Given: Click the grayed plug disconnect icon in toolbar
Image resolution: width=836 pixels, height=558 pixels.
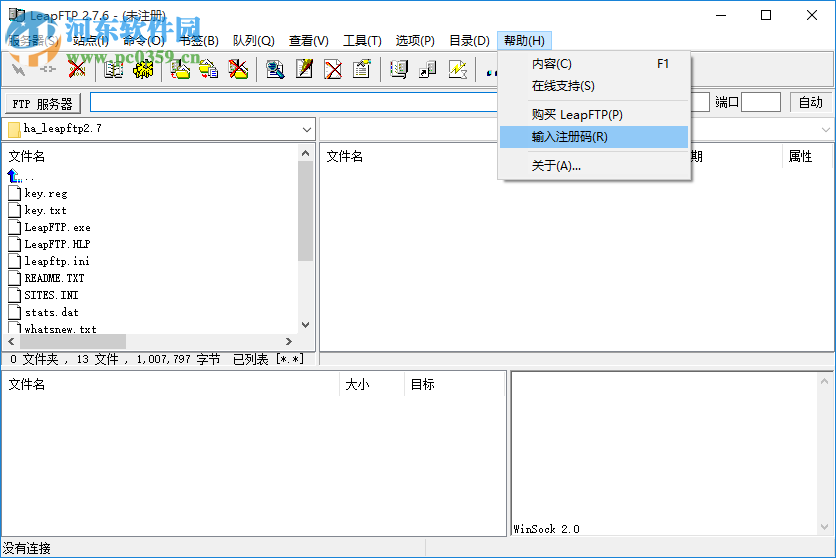Looking at the screenshot, I should coord(47,69).
